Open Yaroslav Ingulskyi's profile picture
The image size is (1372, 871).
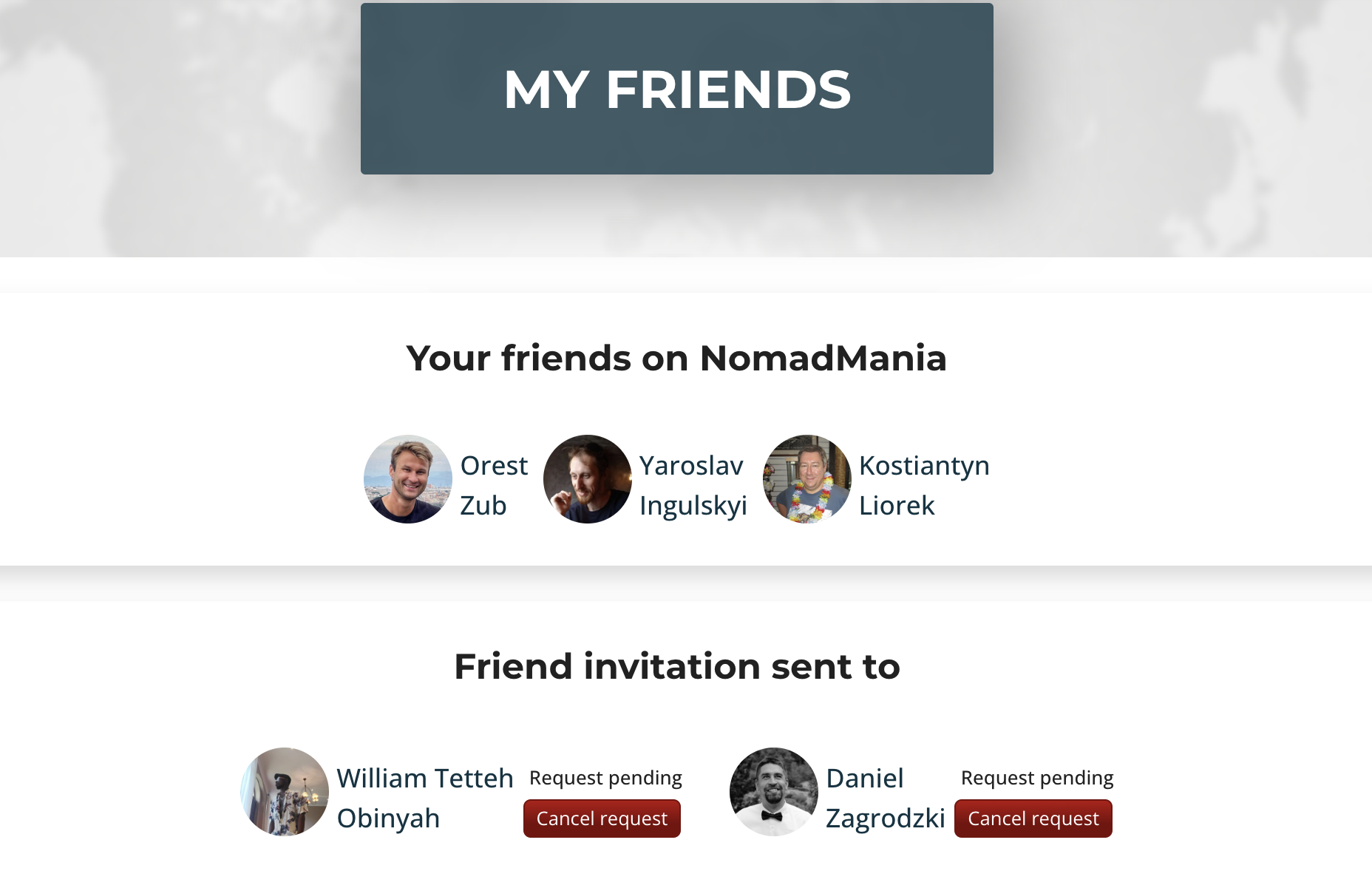click(588, 479)
